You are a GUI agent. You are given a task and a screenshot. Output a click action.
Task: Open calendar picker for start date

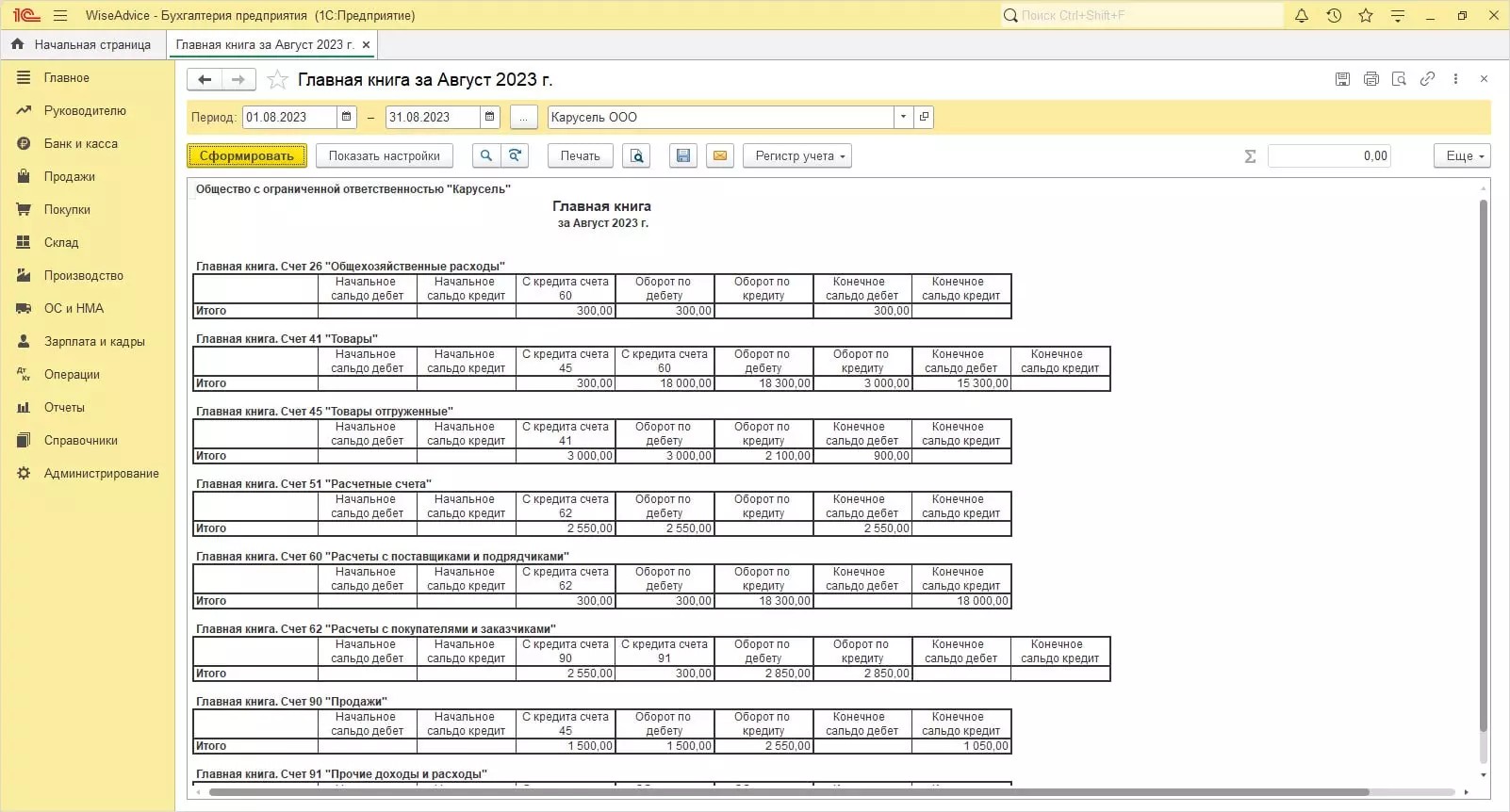[347, 118]
